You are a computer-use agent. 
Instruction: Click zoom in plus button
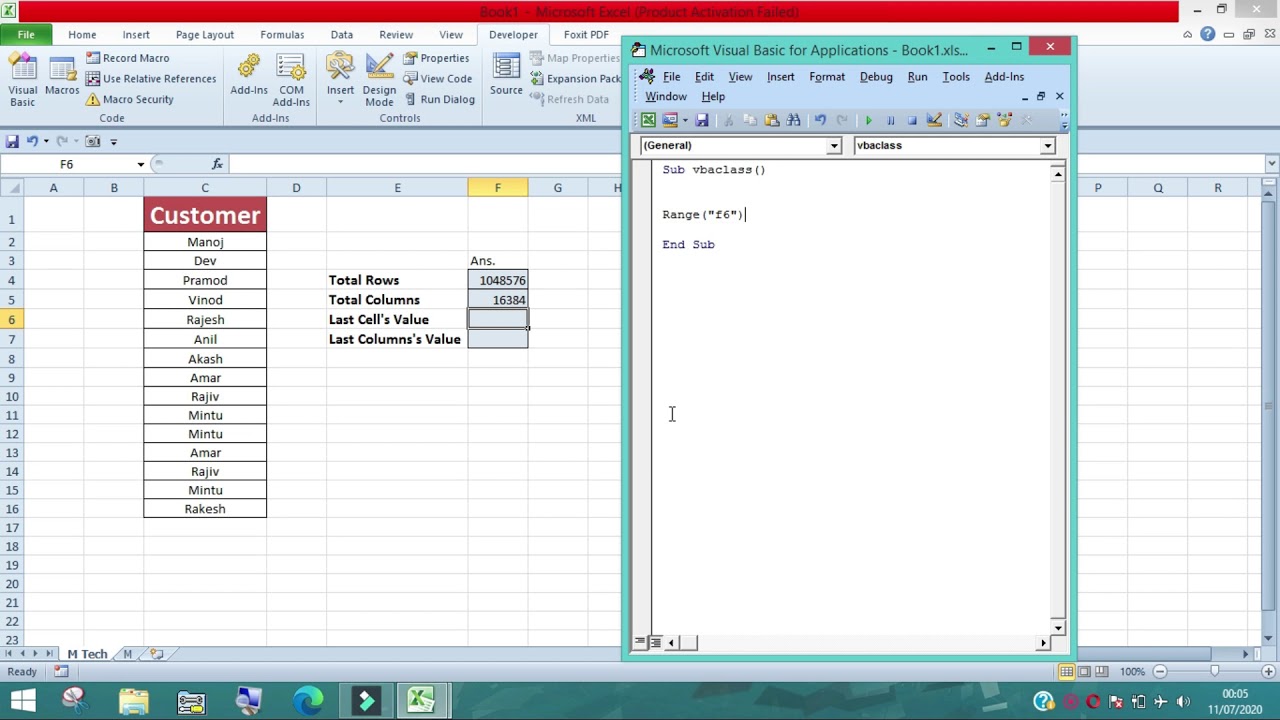click(x=1268, y=672)
